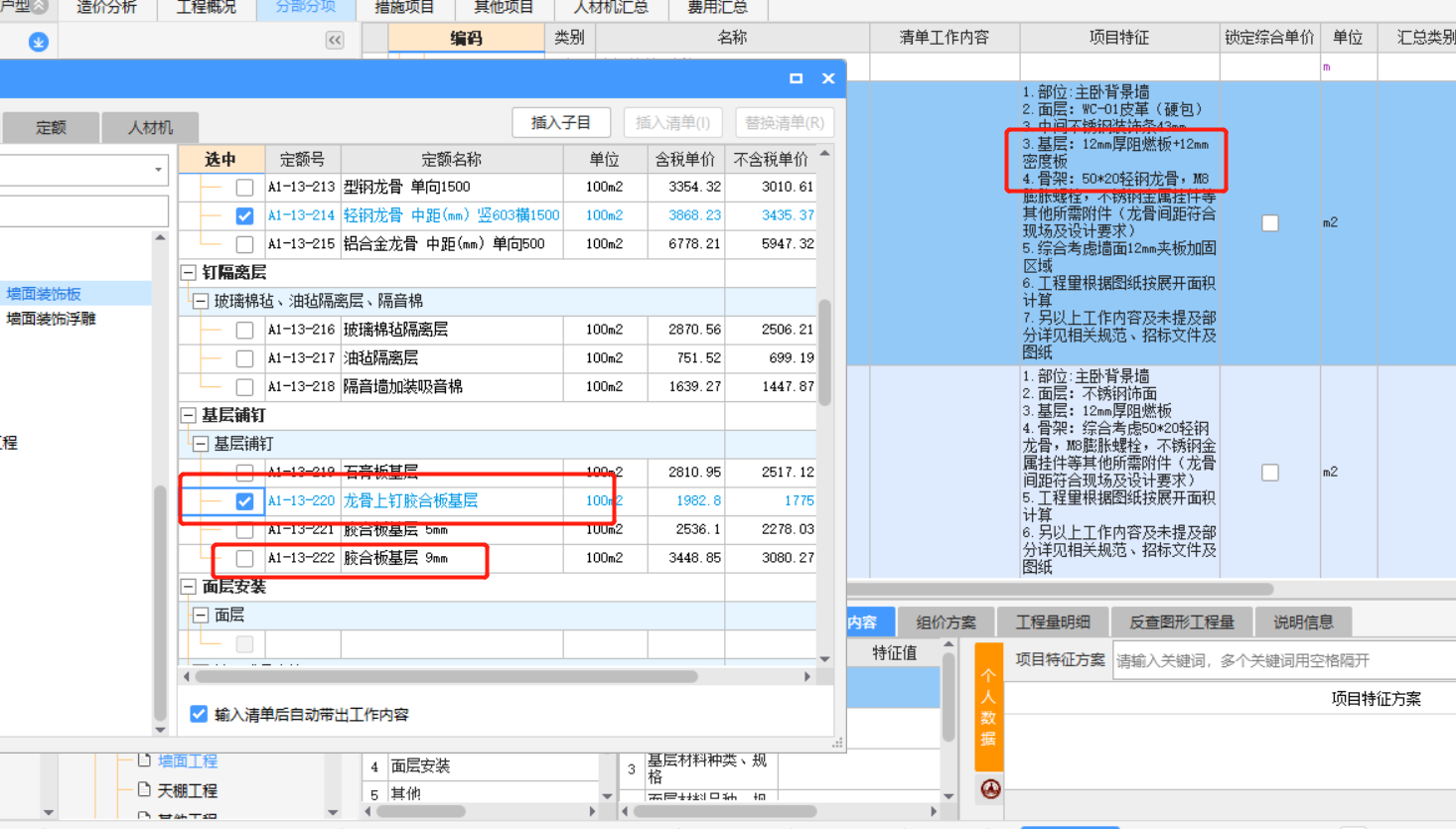This screenshot has height=829, width=1456.
Task: Click the scroll-down arrow of quota list
Action: (824, 658)
